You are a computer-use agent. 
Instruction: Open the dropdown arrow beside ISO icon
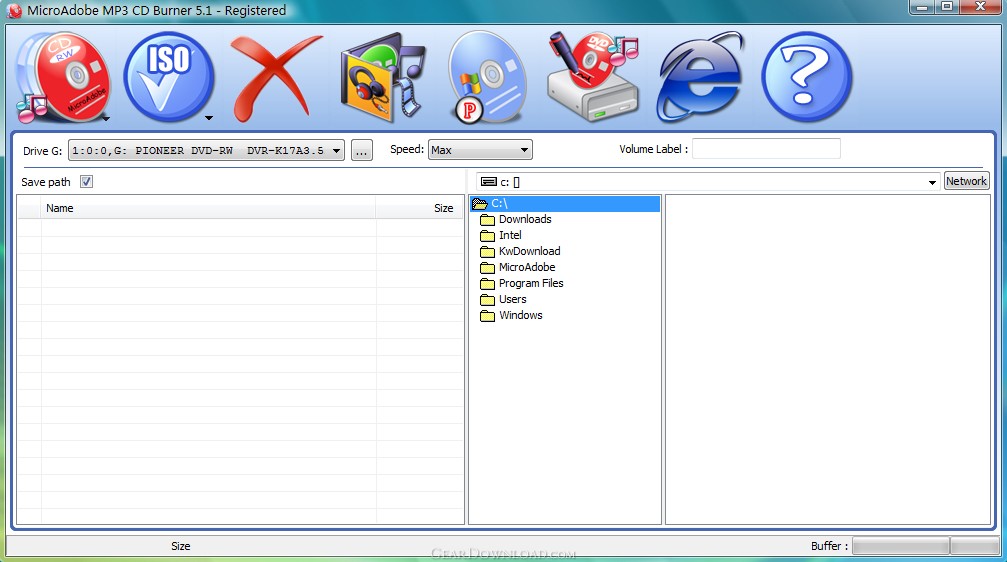point(209,118)
